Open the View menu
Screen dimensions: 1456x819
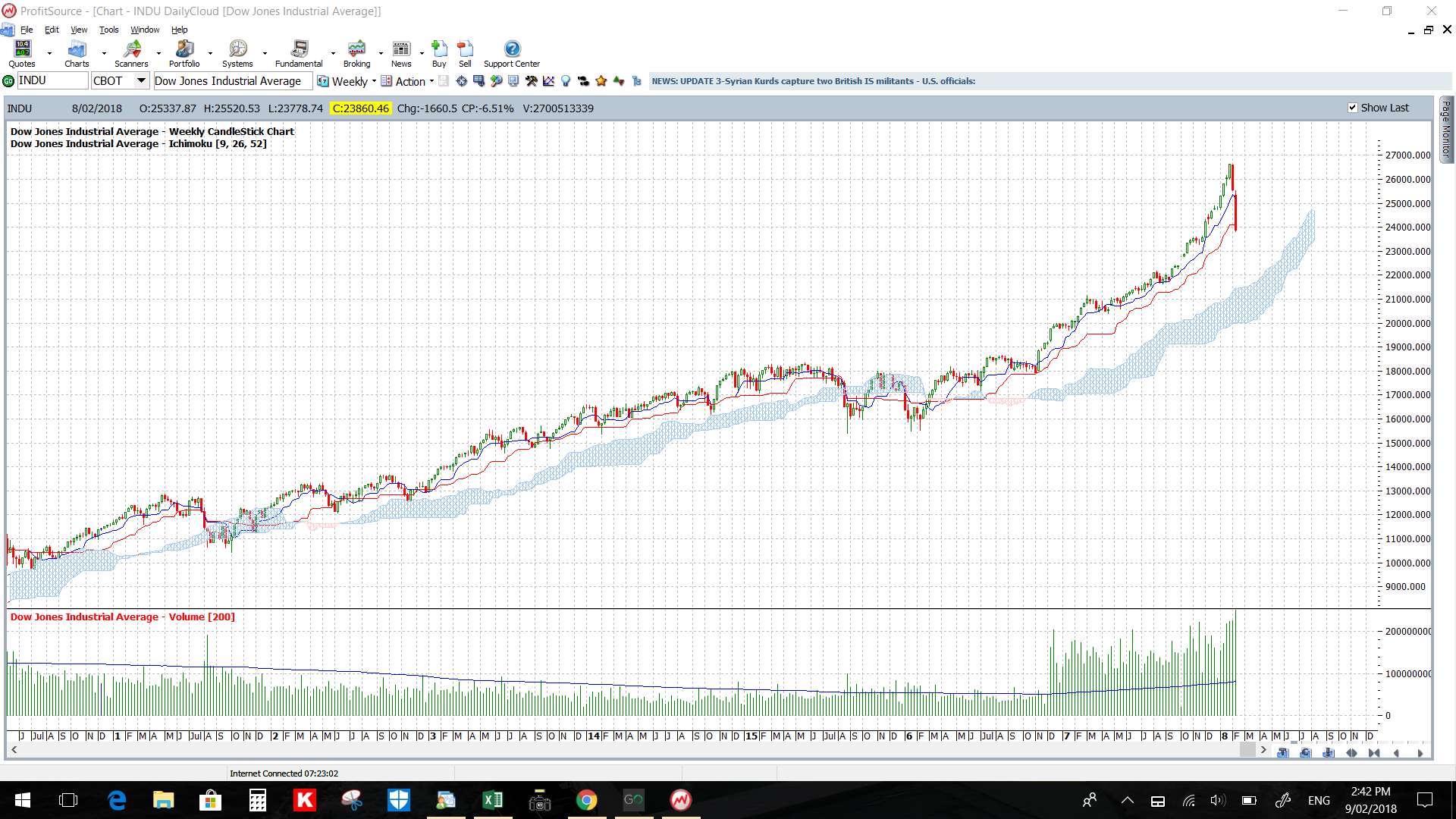[79, 30]
